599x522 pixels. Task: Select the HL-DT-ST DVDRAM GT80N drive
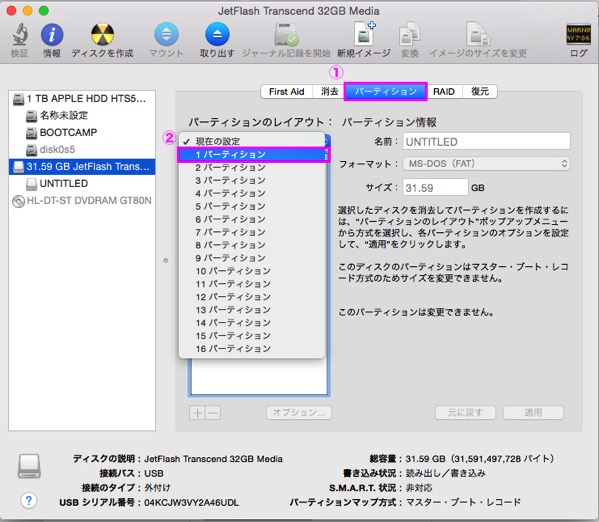(x=82, y=201)
